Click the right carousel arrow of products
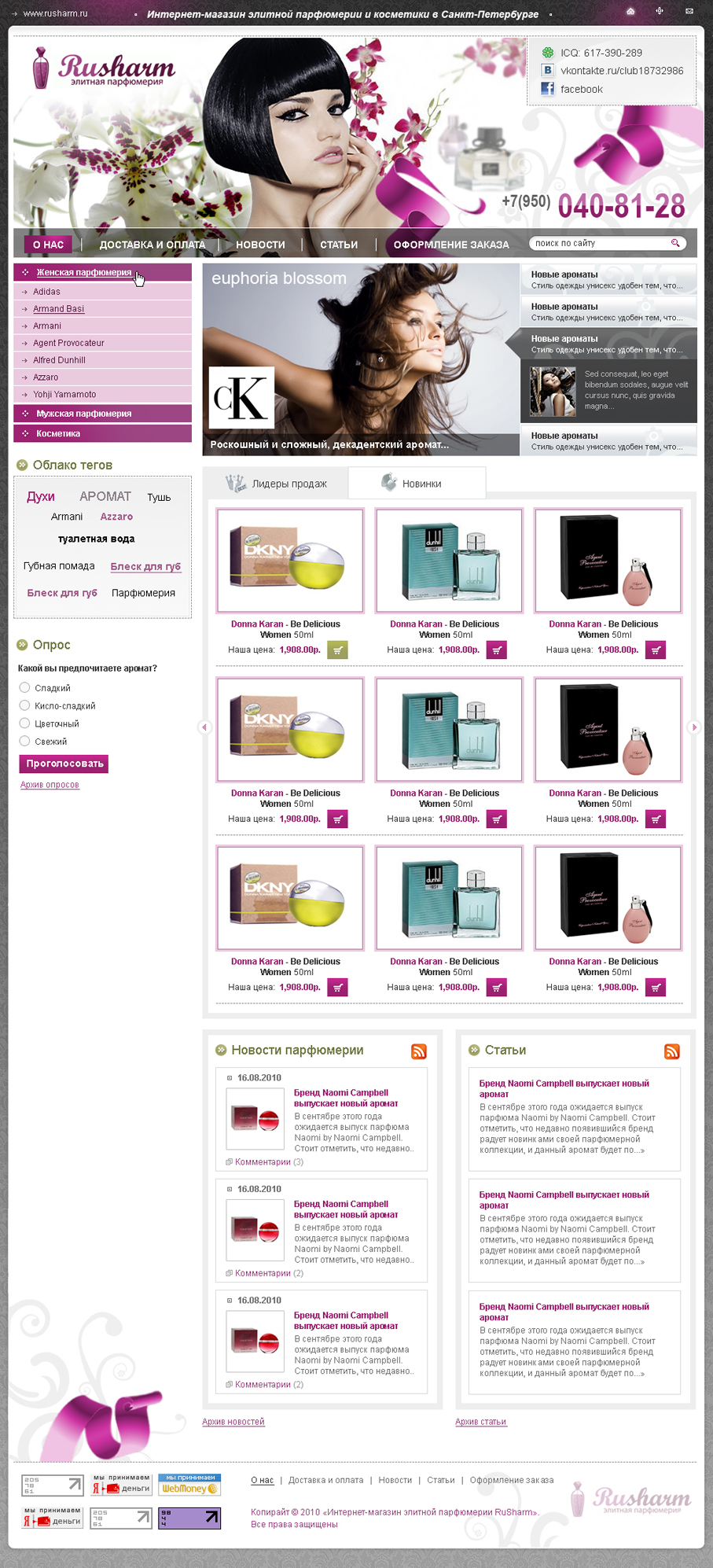 693,727
